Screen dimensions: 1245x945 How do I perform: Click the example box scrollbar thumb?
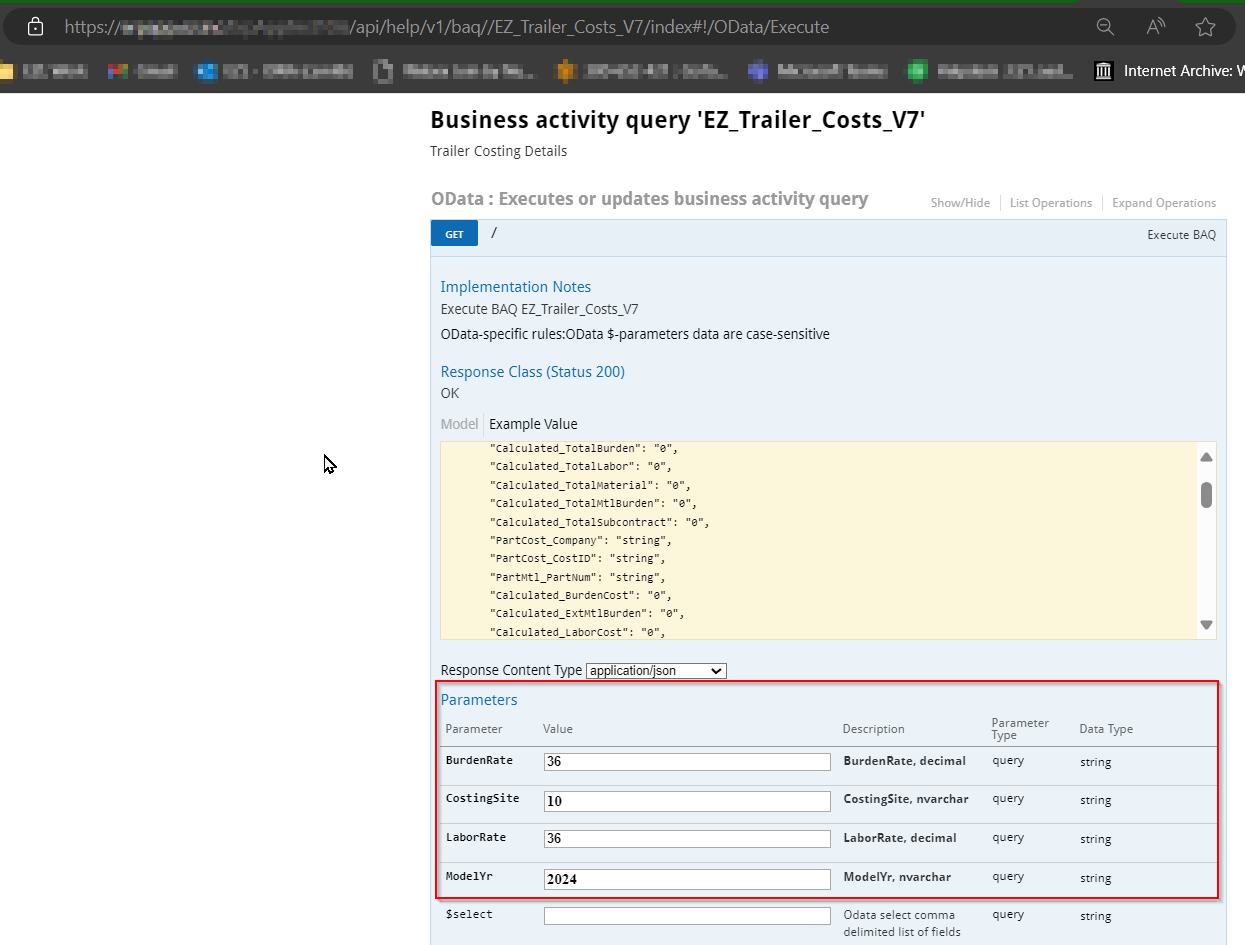point(1207,495)
